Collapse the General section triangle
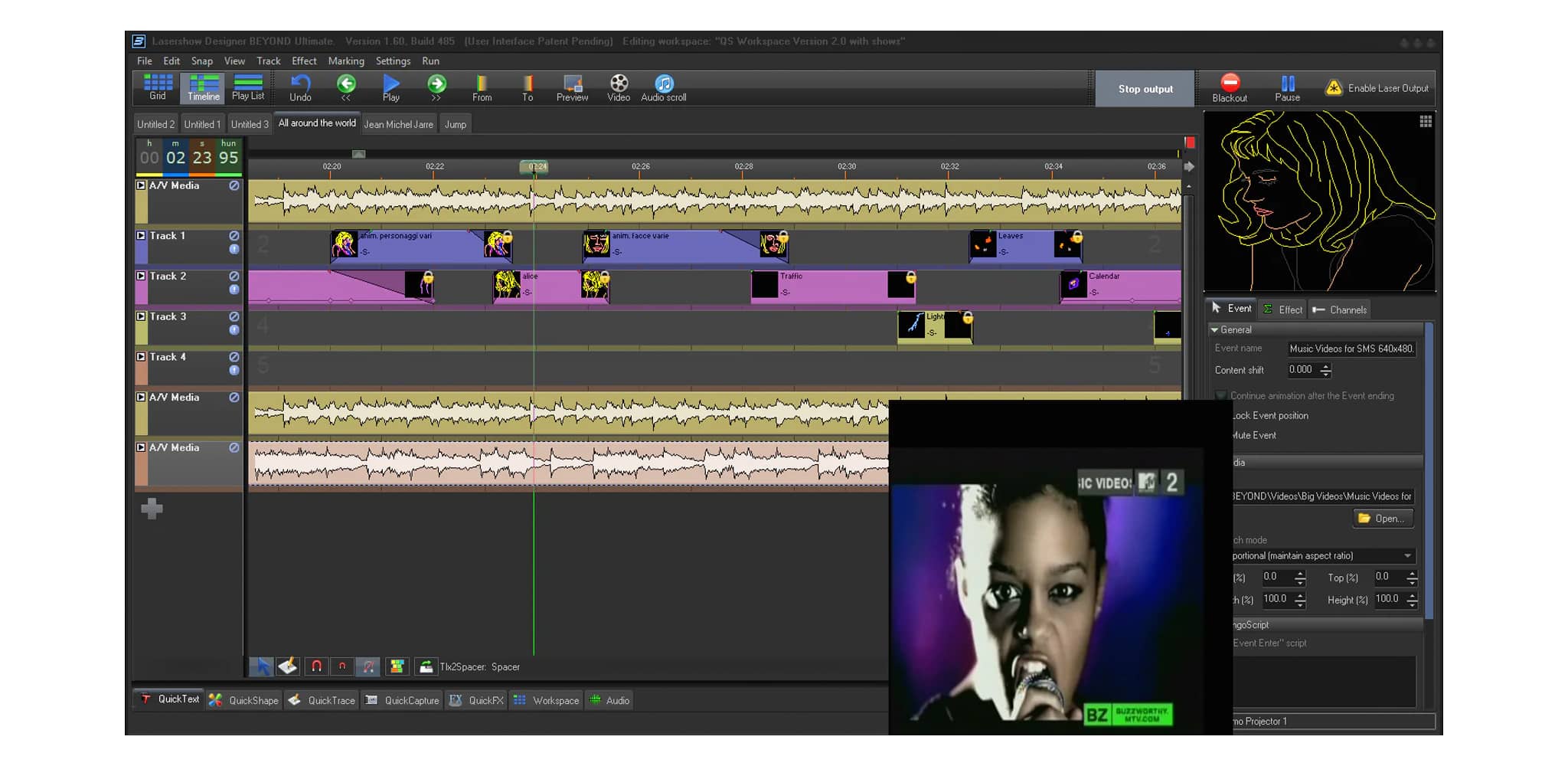This screenshot has width=1568, height=766. point(1214,330)
